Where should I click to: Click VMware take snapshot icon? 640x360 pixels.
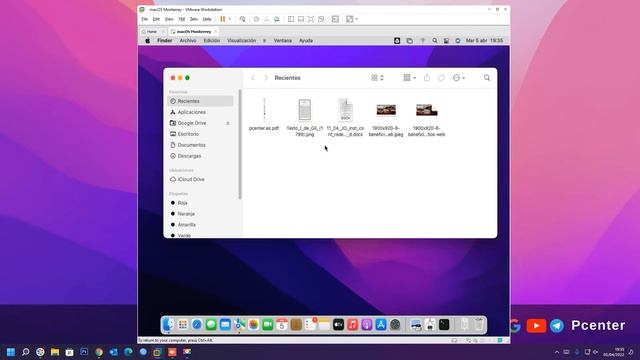(256, 19)
